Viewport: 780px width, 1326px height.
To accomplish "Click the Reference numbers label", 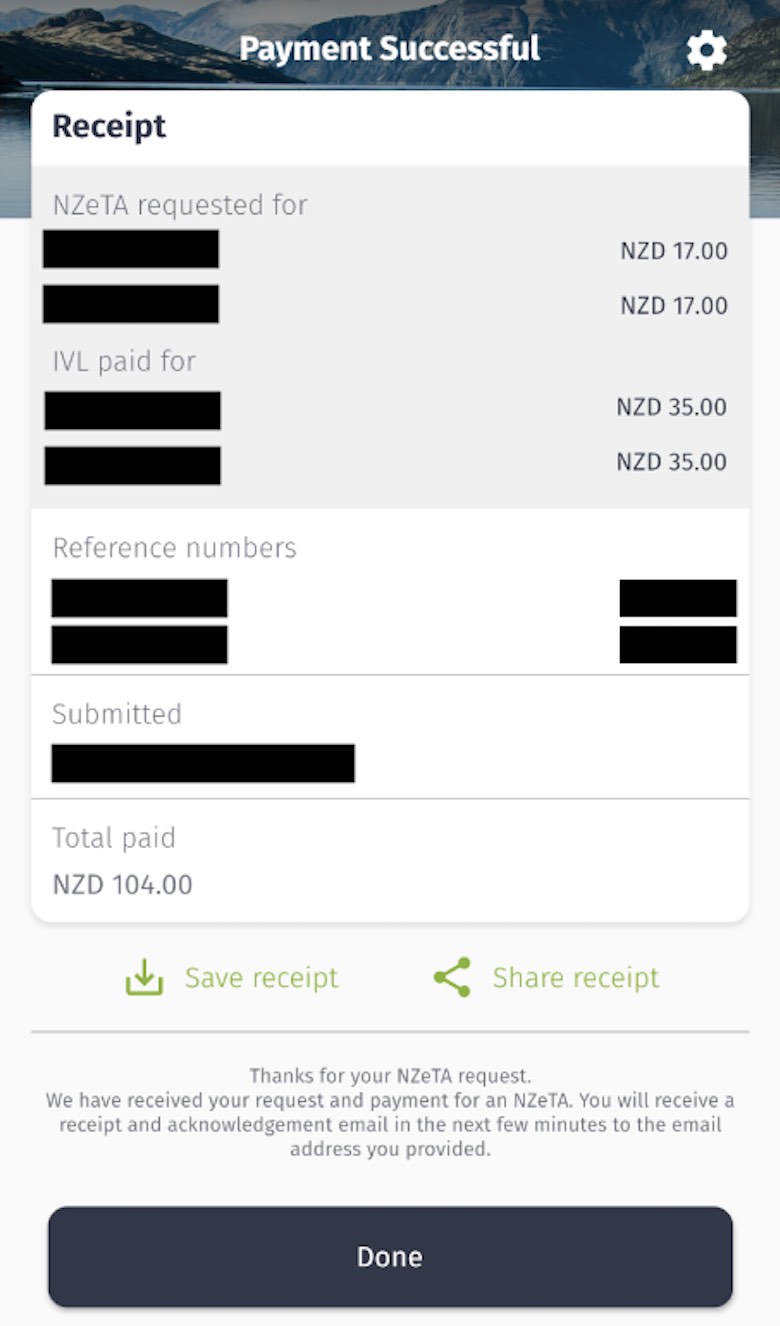I will 174,548.
